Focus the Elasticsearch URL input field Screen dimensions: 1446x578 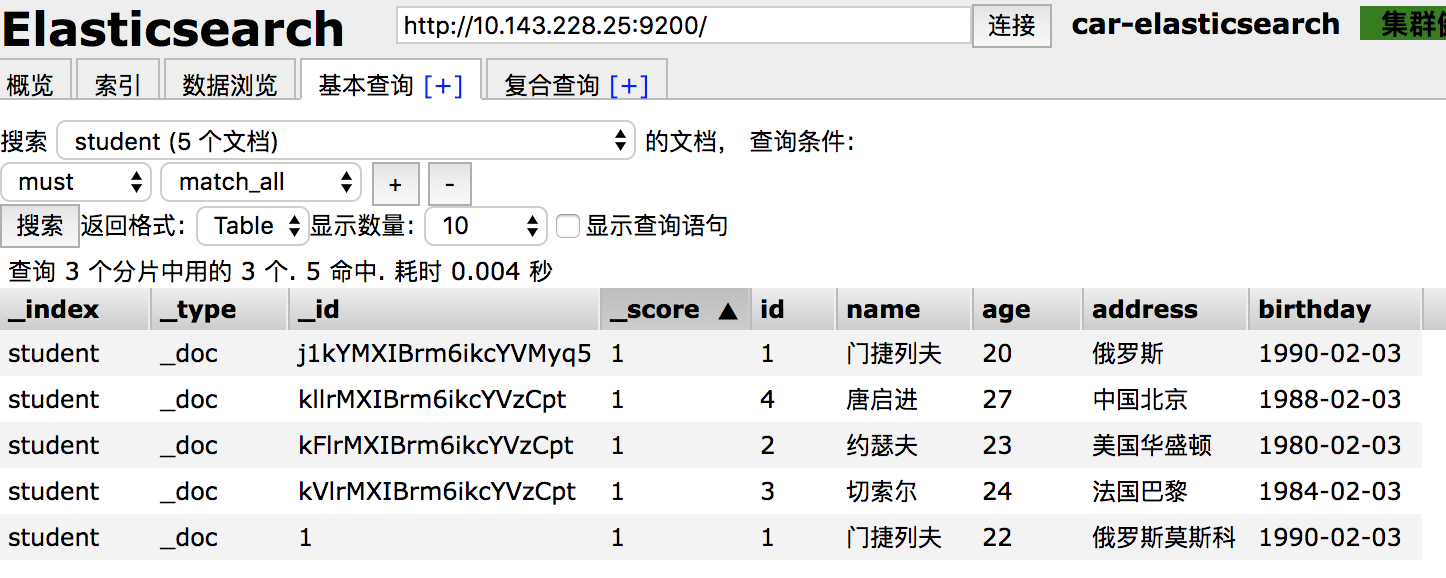(684, 25)
